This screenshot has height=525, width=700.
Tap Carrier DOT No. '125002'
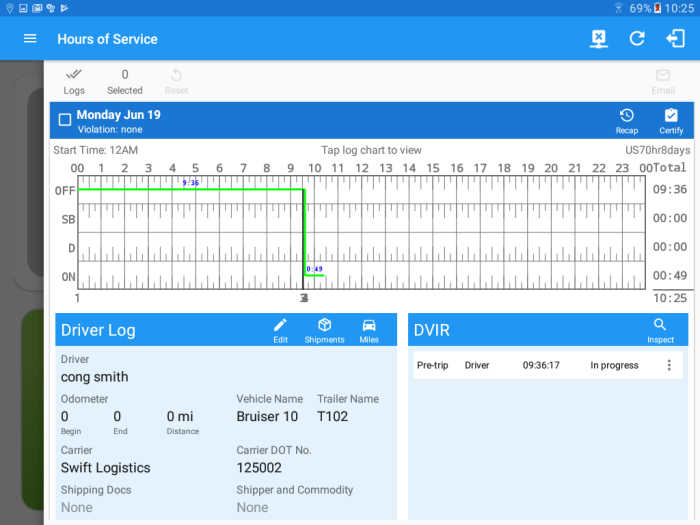(x=259, y=468)
